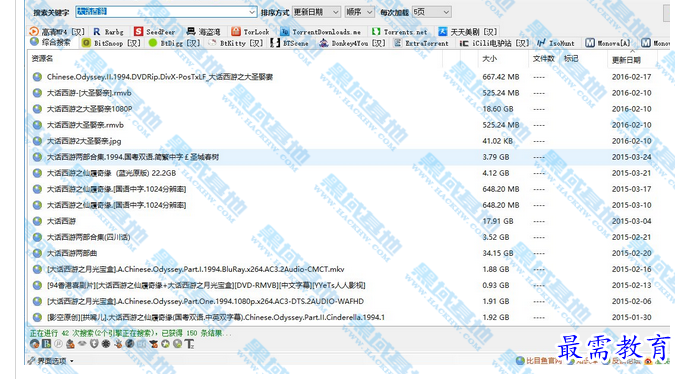The height and width of the screenshot is (379, 679).
Task: Open the 顺序 sort order dropdown
Action: pyautogui.click(x=359, y=12)
